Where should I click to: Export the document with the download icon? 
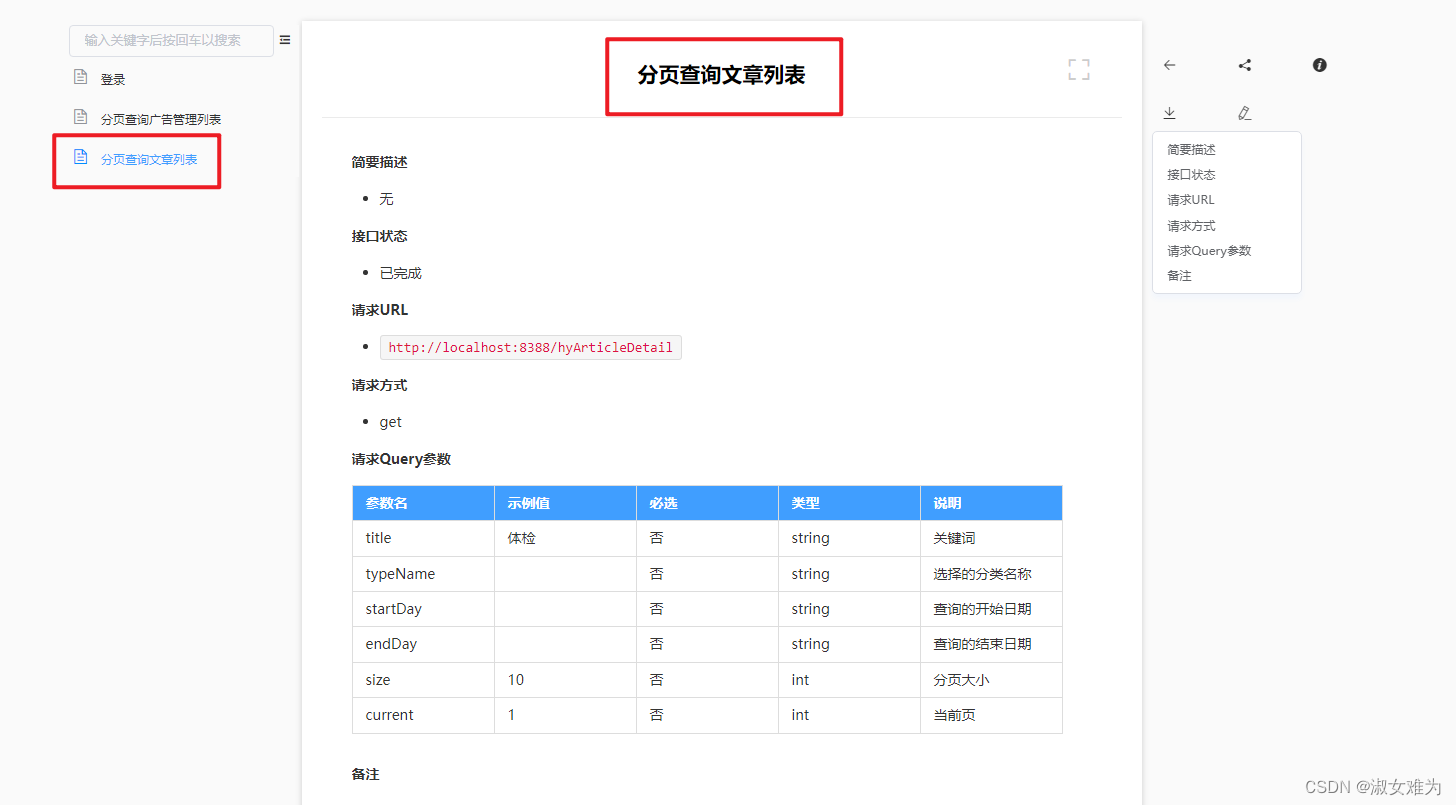1169,113
